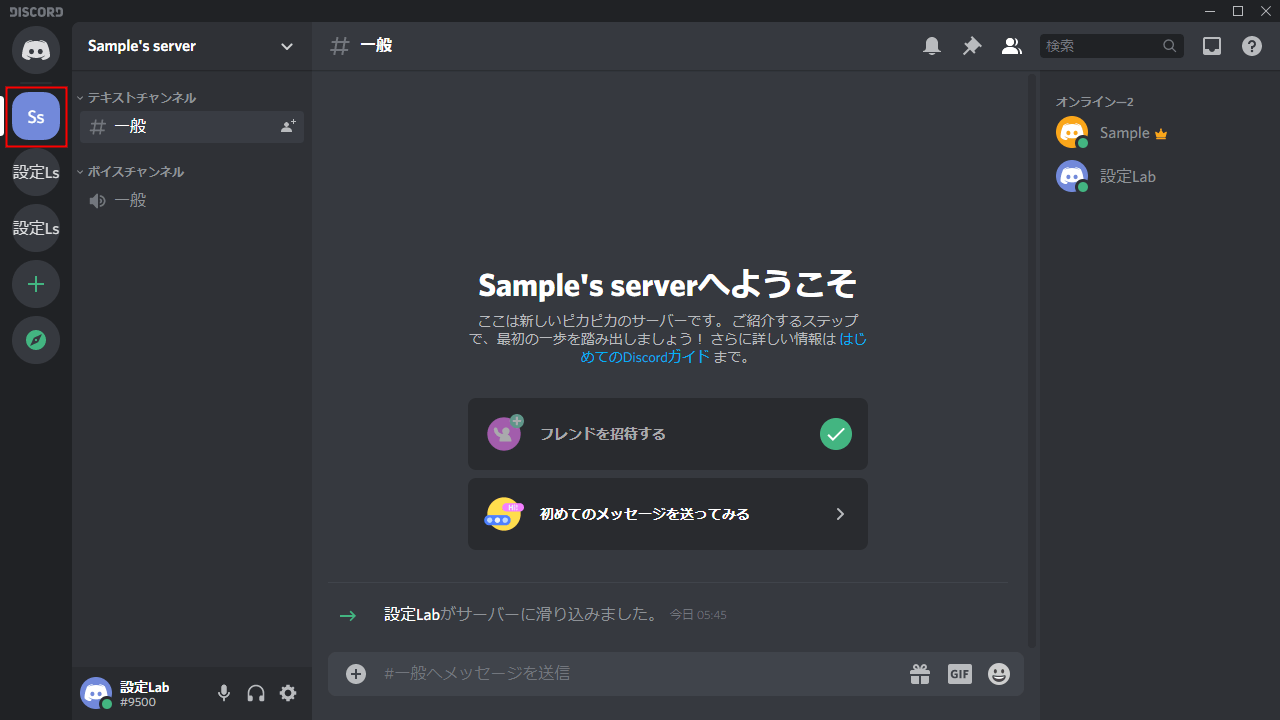Open the help question mark icon

click(1252, 46)
